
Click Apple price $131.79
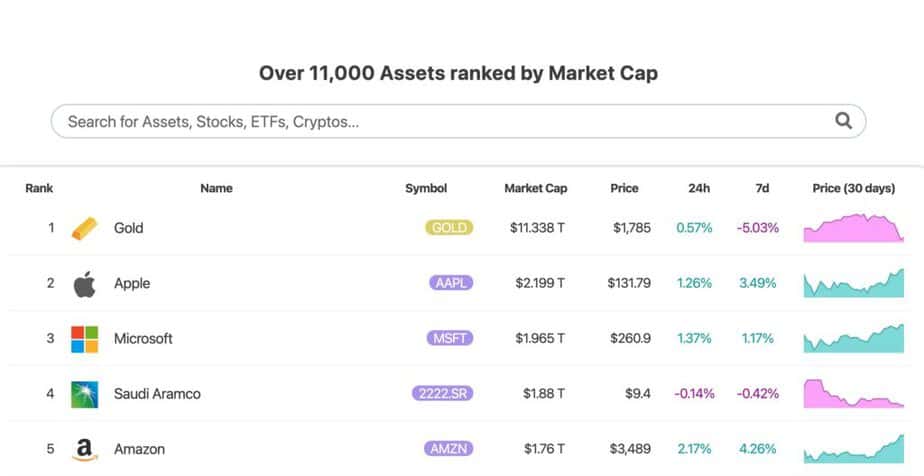click(x=629, y=283)
